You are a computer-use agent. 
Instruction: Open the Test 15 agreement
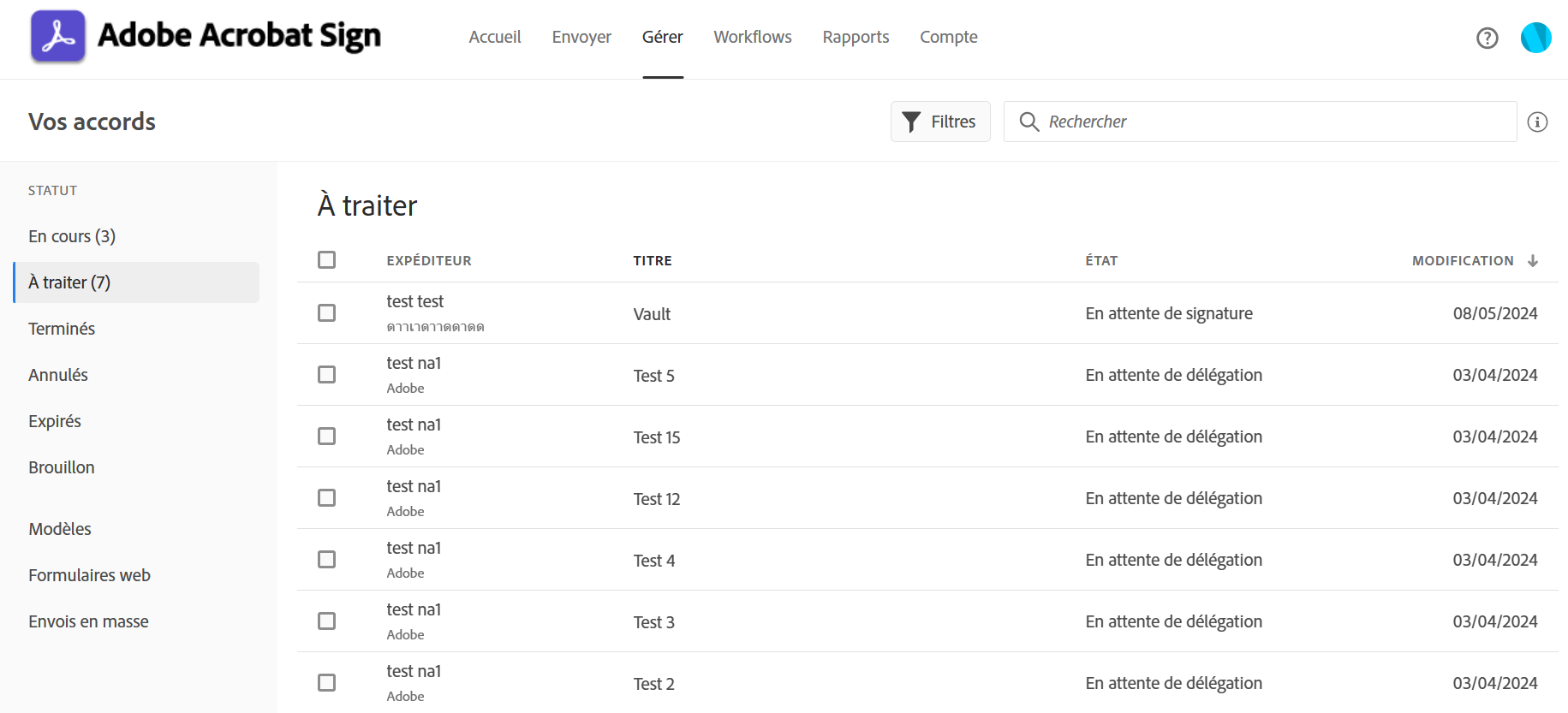(657, 437)
